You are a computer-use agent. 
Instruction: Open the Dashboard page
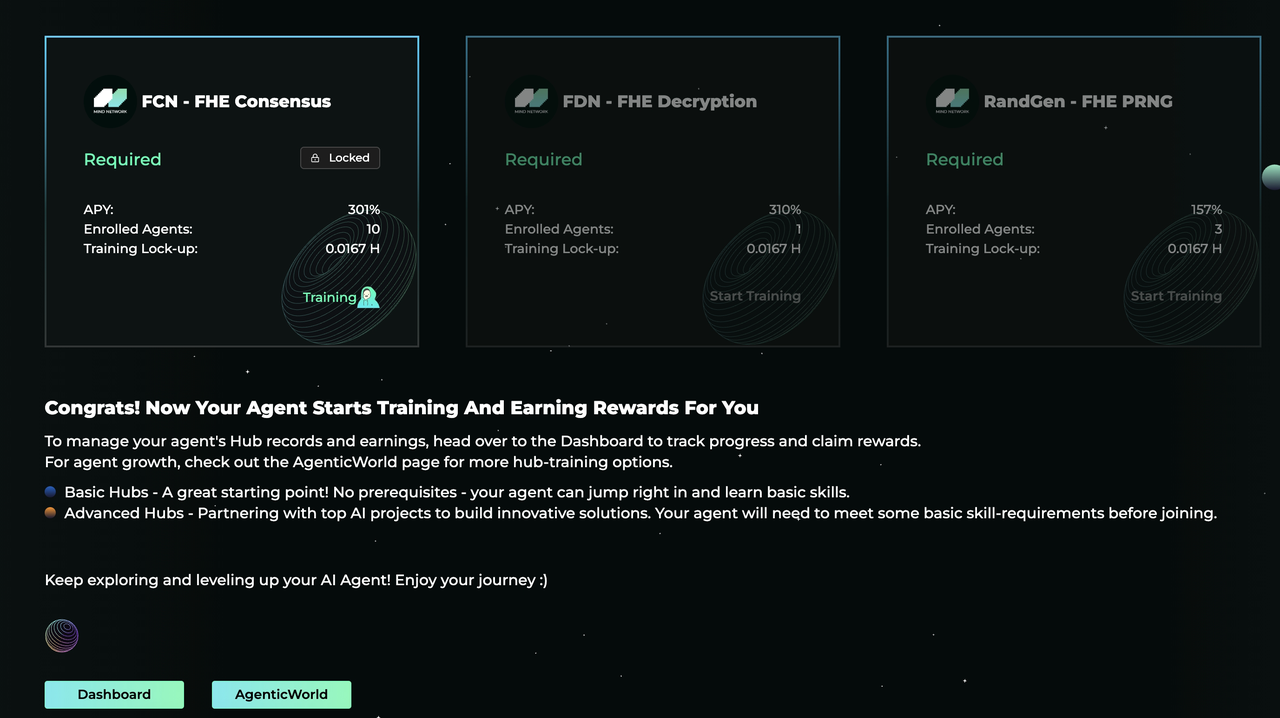pyautogui.click(x=114, y=694)
